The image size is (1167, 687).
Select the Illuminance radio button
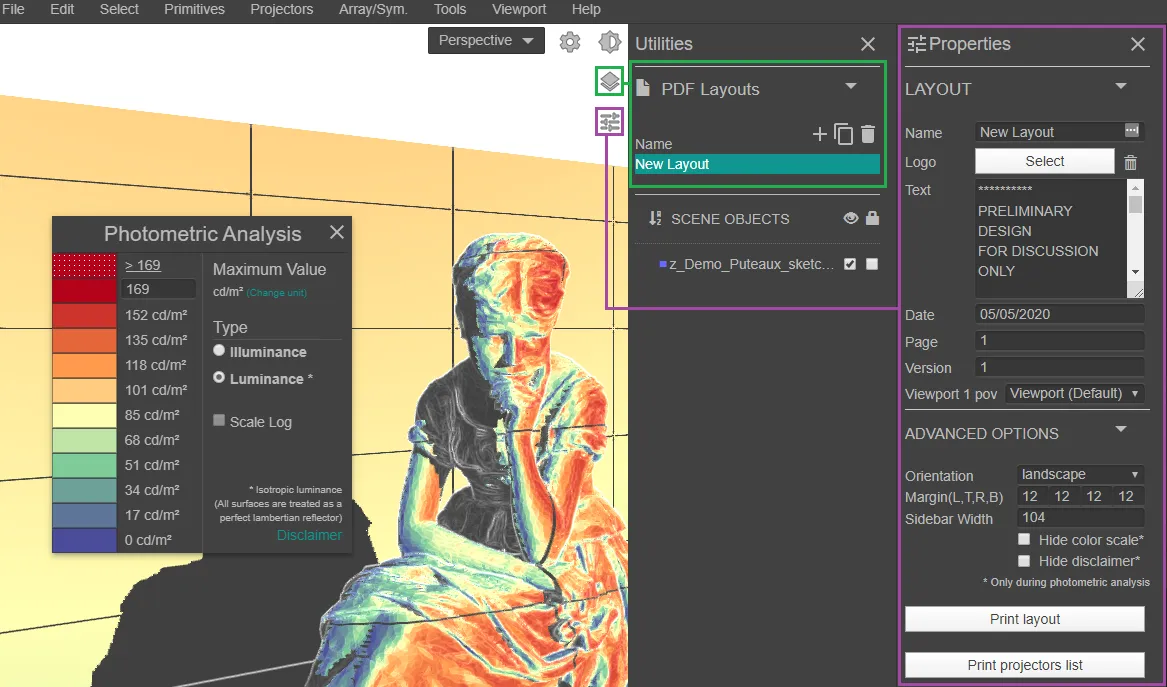(x=219, y=351)
